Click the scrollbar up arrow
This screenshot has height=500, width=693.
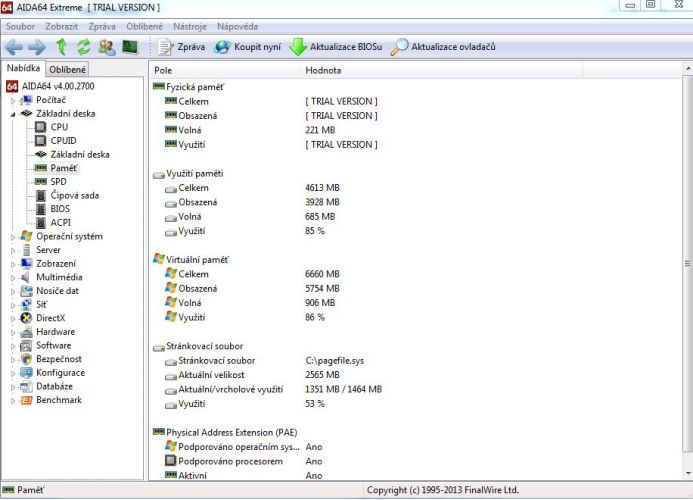[688, 69]
